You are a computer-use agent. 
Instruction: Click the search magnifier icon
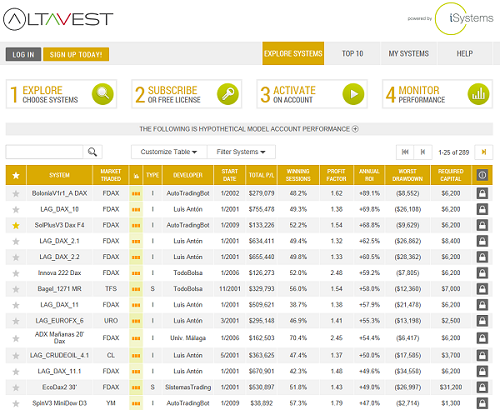(92, 152)
